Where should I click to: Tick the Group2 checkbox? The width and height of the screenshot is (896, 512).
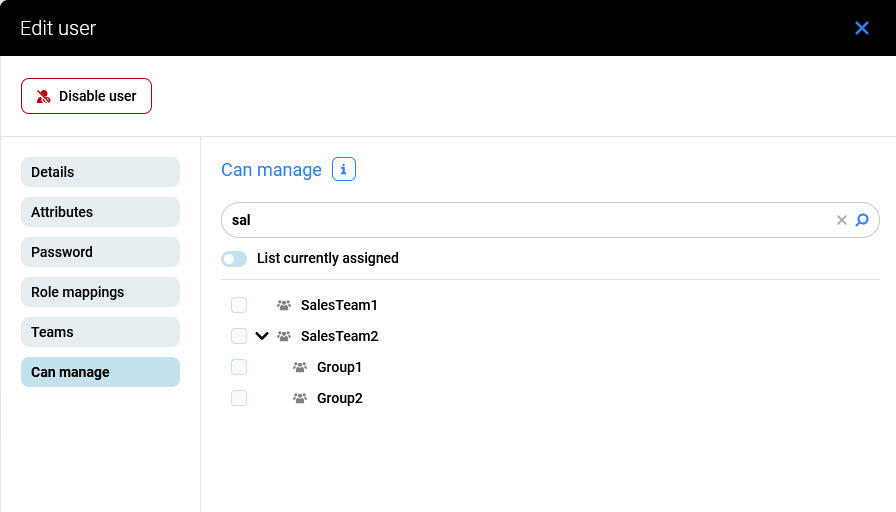pos(239,398)
